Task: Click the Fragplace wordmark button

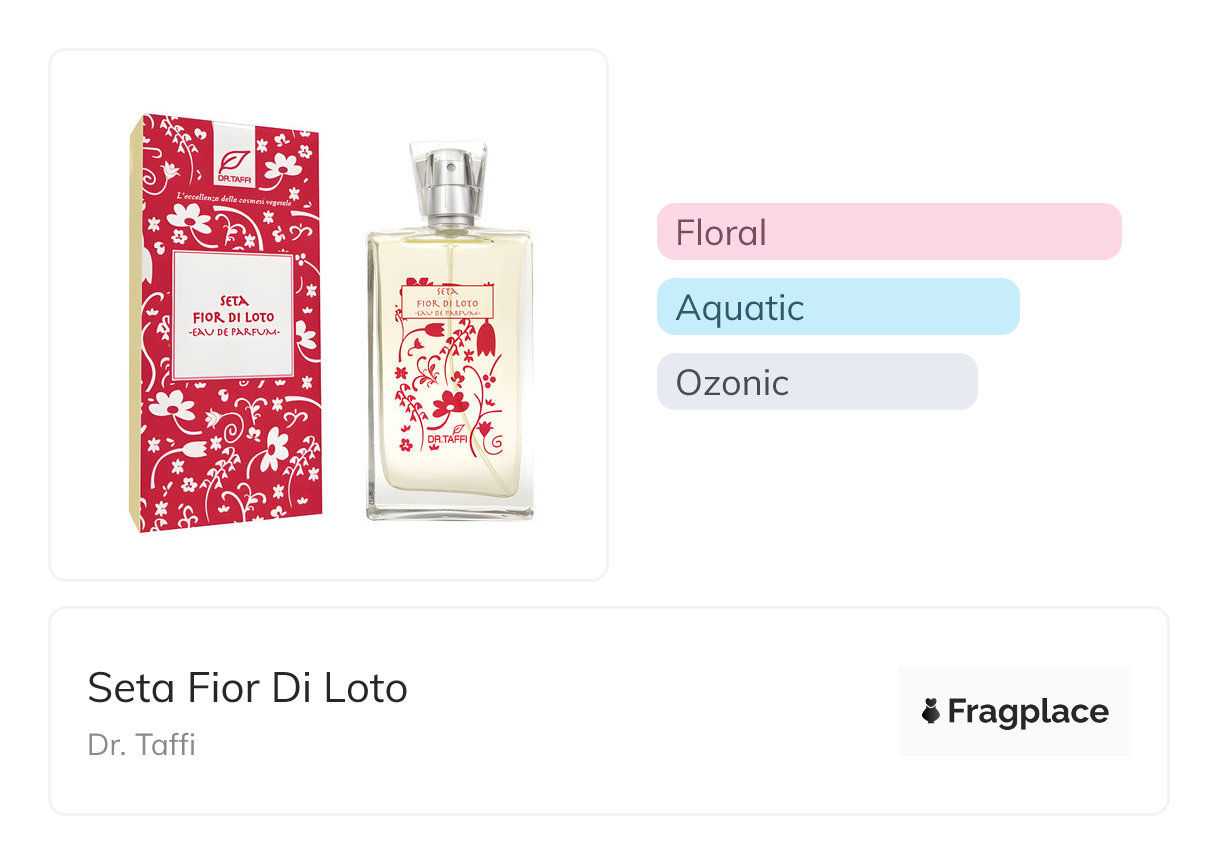Action: 1015,711
